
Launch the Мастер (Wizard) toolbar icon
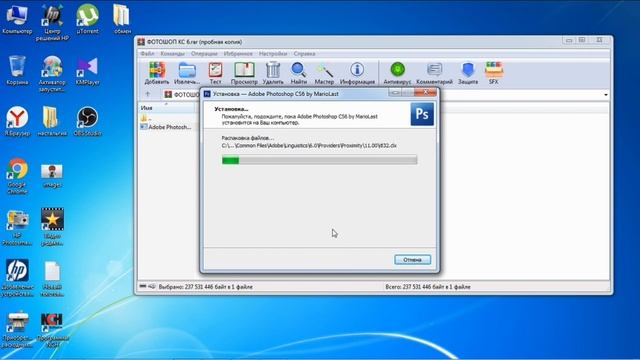(324, 73)
